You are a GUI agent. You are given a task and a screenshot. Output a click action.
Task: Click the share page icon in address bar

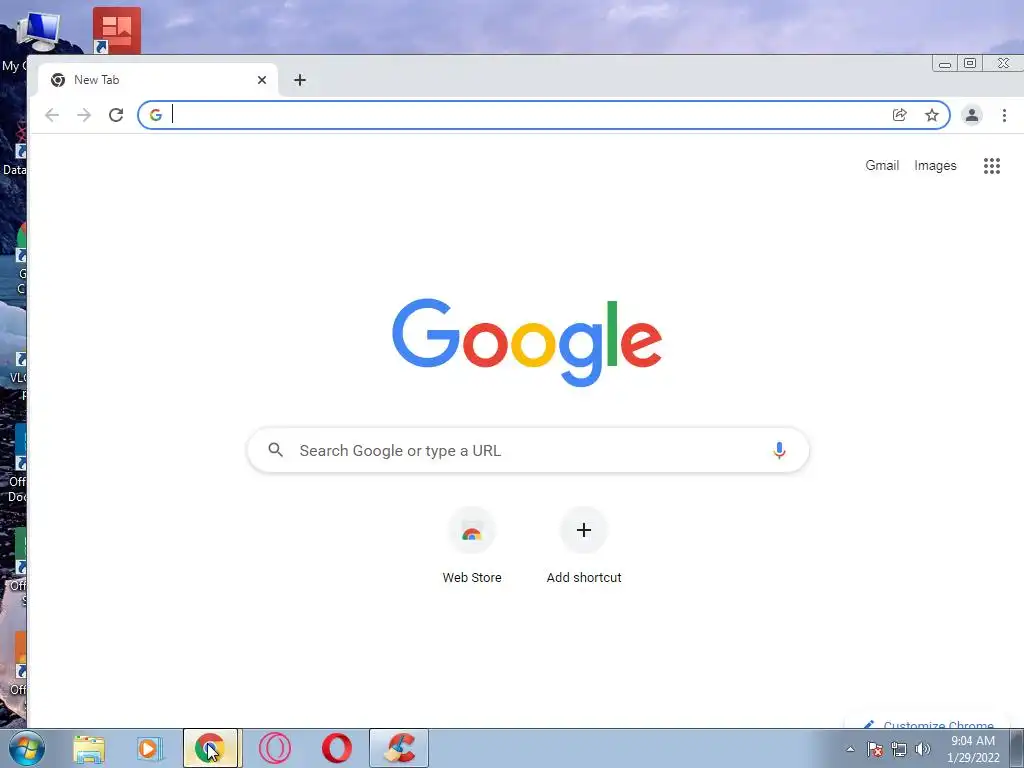(x=899, y=116)
